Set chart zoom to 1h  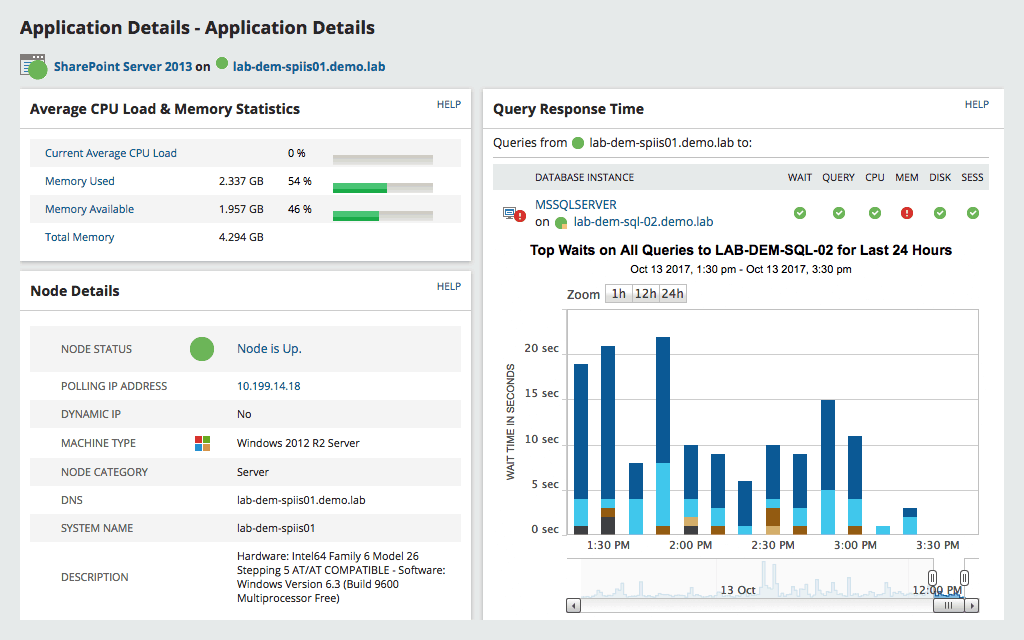pos(618,294)
